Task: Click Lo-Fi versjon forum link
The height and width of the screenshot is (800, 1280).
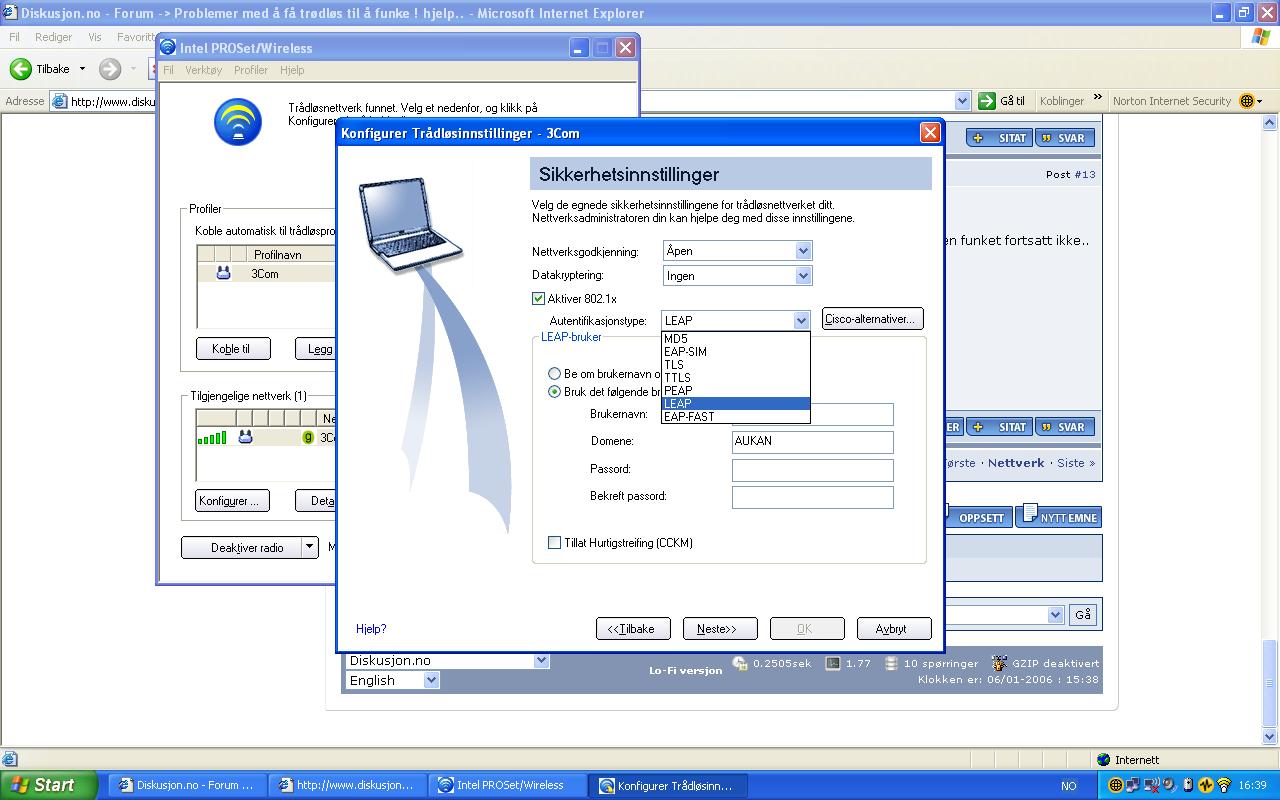Action: pos(685,670)
